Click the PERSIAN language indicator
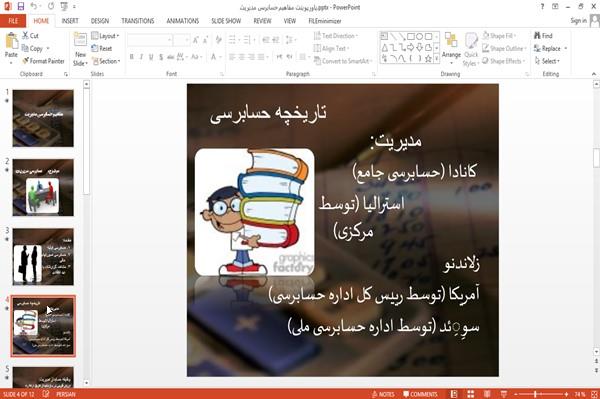600x399 pixels. (66, 394)
